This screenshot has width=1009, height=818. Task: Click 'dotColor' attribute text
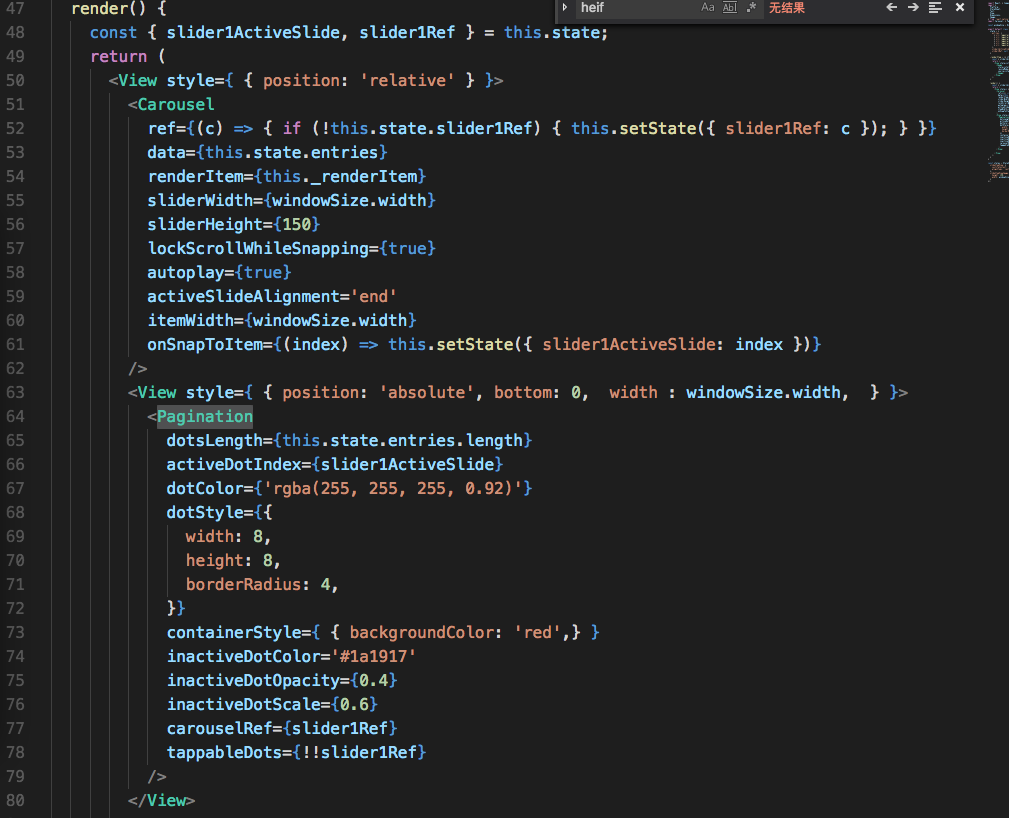(205, 488)
